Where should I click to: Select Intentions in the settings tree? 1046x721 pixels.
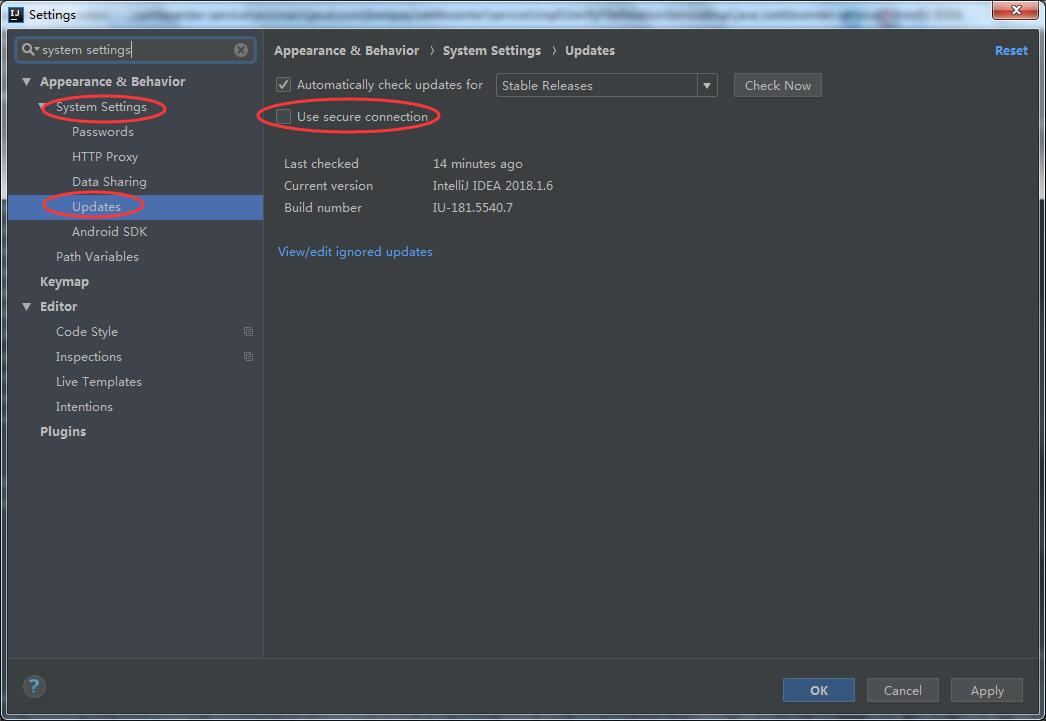84,407
